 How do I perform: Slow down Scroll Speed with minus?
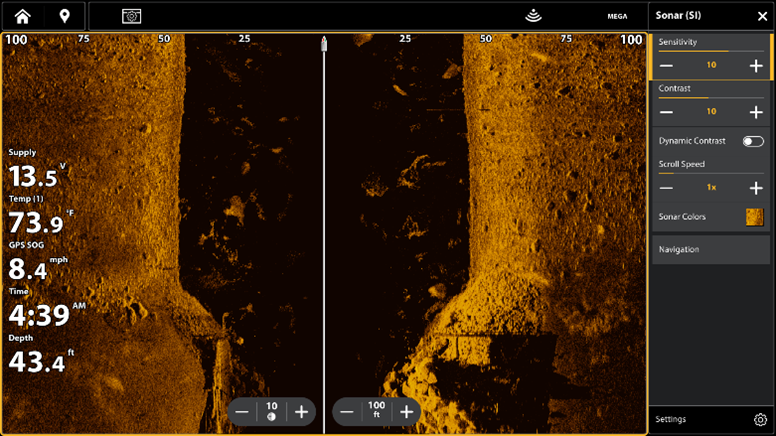(667, 188)
